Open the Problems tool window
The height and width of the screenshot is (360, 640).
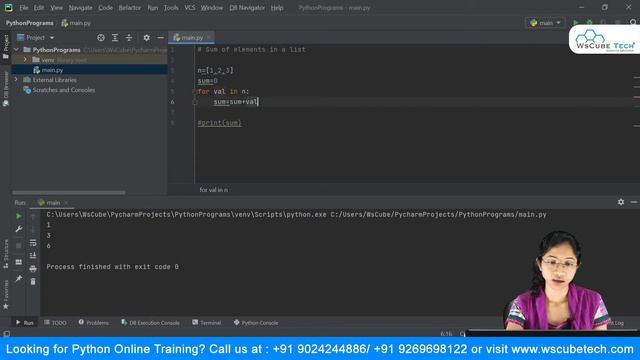point(94,322)
